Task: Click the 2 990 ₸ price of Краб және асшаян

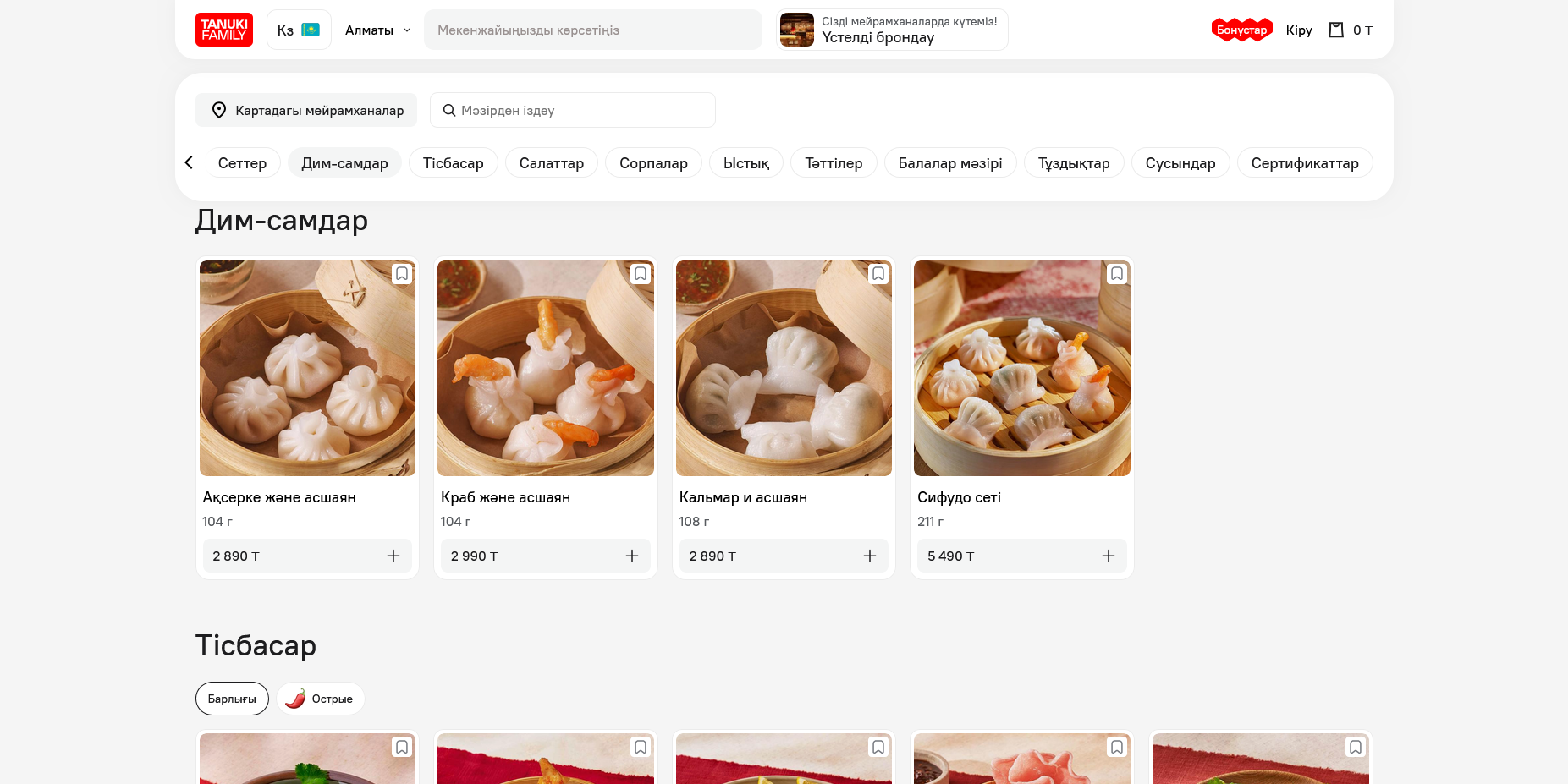Action: click(x=475, y=556)
